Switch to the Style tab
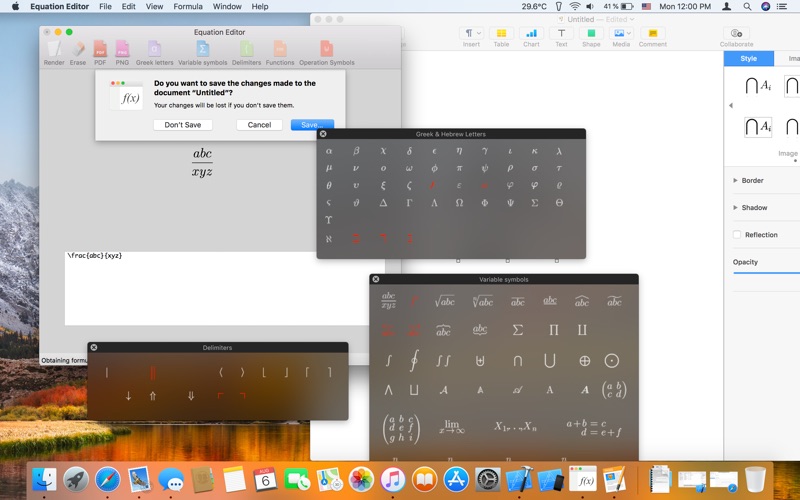 748,59
